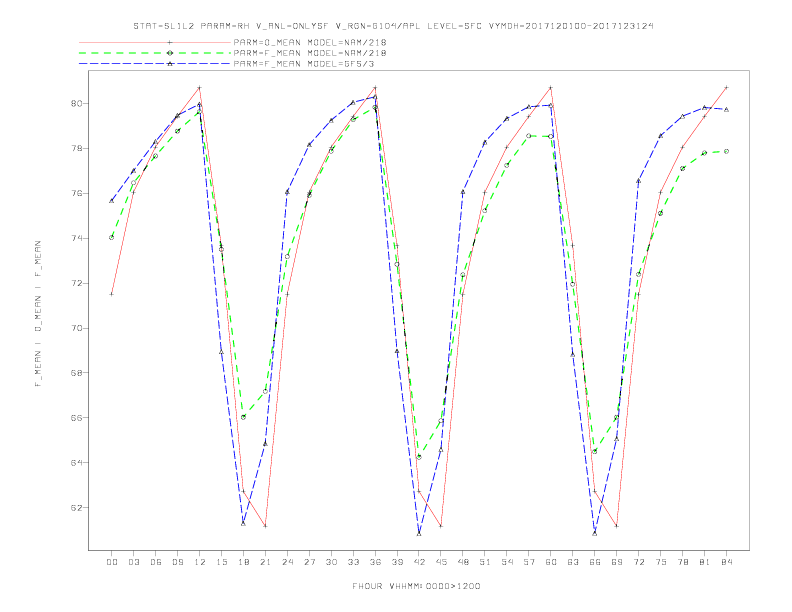Click blue GFS triangle marker at hour 00
The height and width of the screenshot is (612, 792).
(112, 201)
